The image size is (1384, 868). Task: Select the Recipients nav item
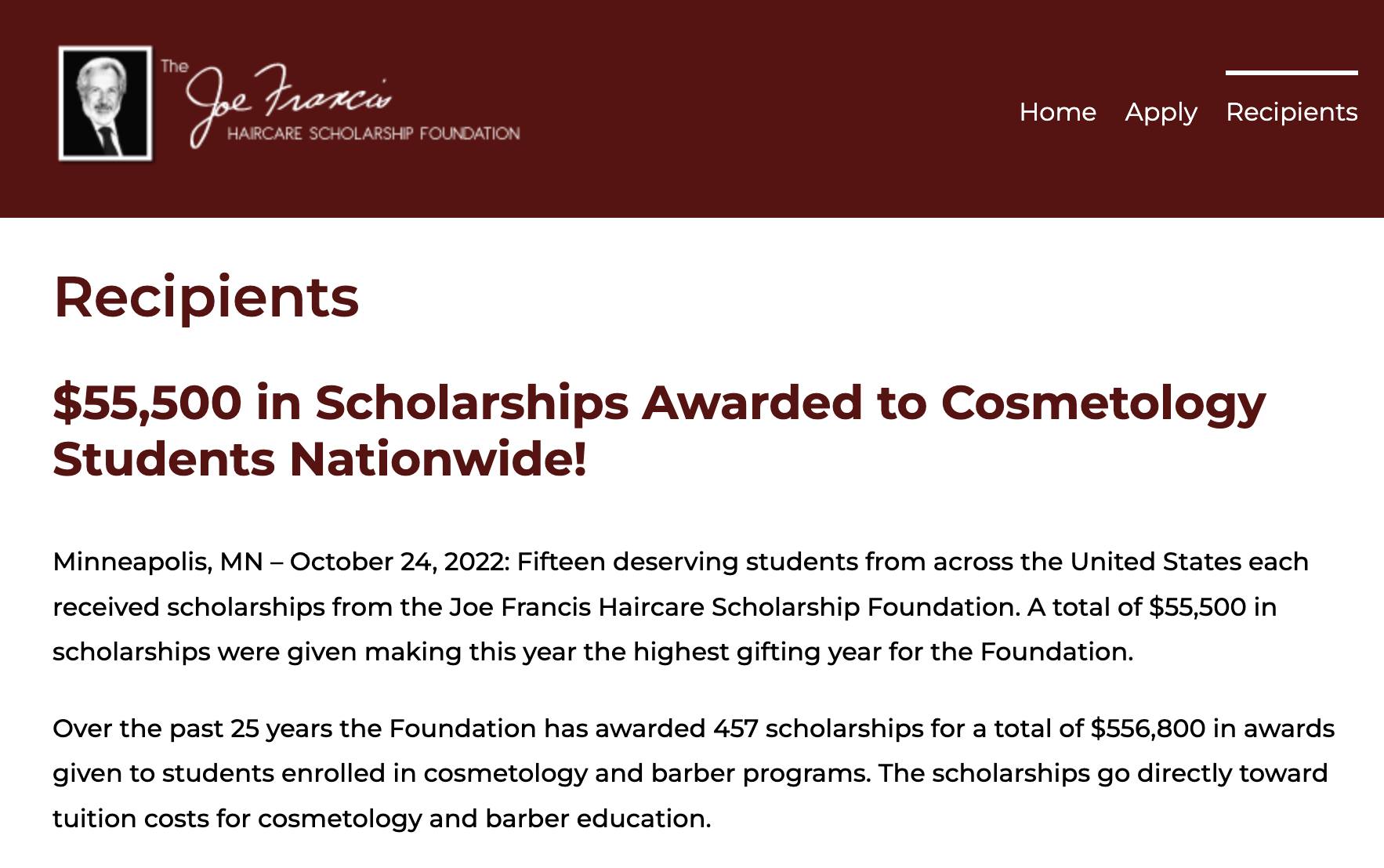coord(1292,112)
